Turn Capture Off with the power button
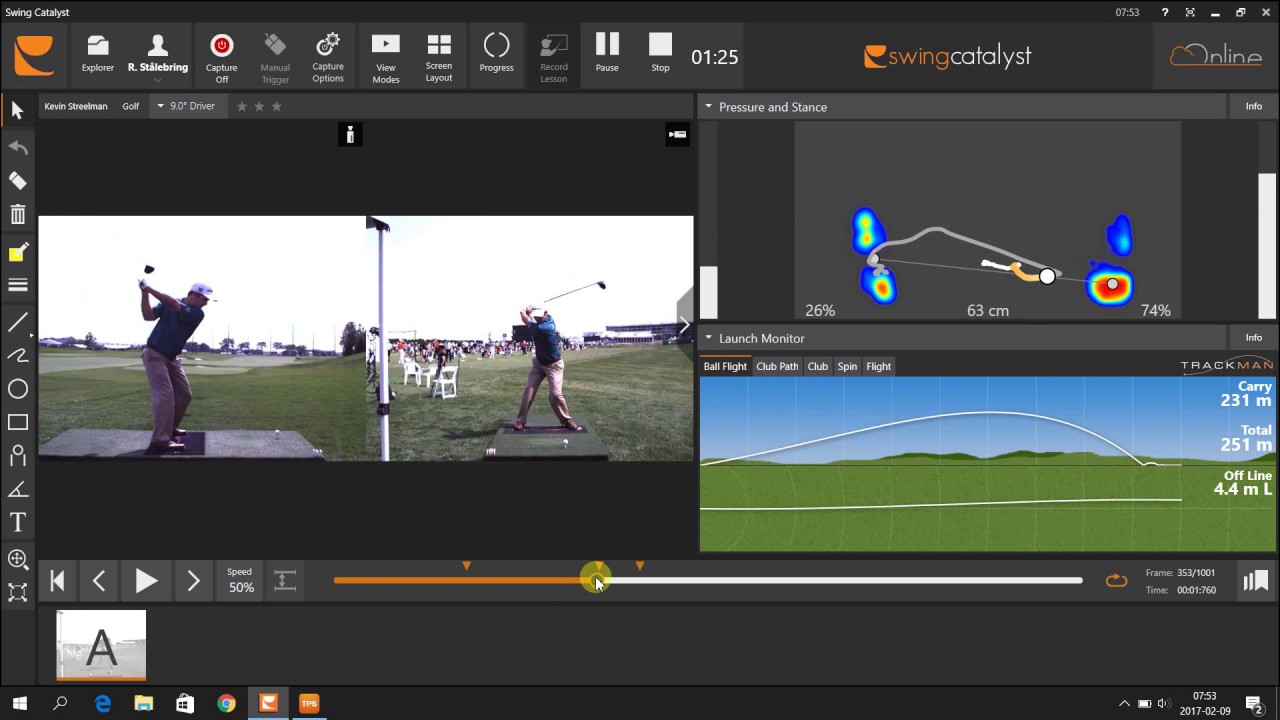 [222, 56]
